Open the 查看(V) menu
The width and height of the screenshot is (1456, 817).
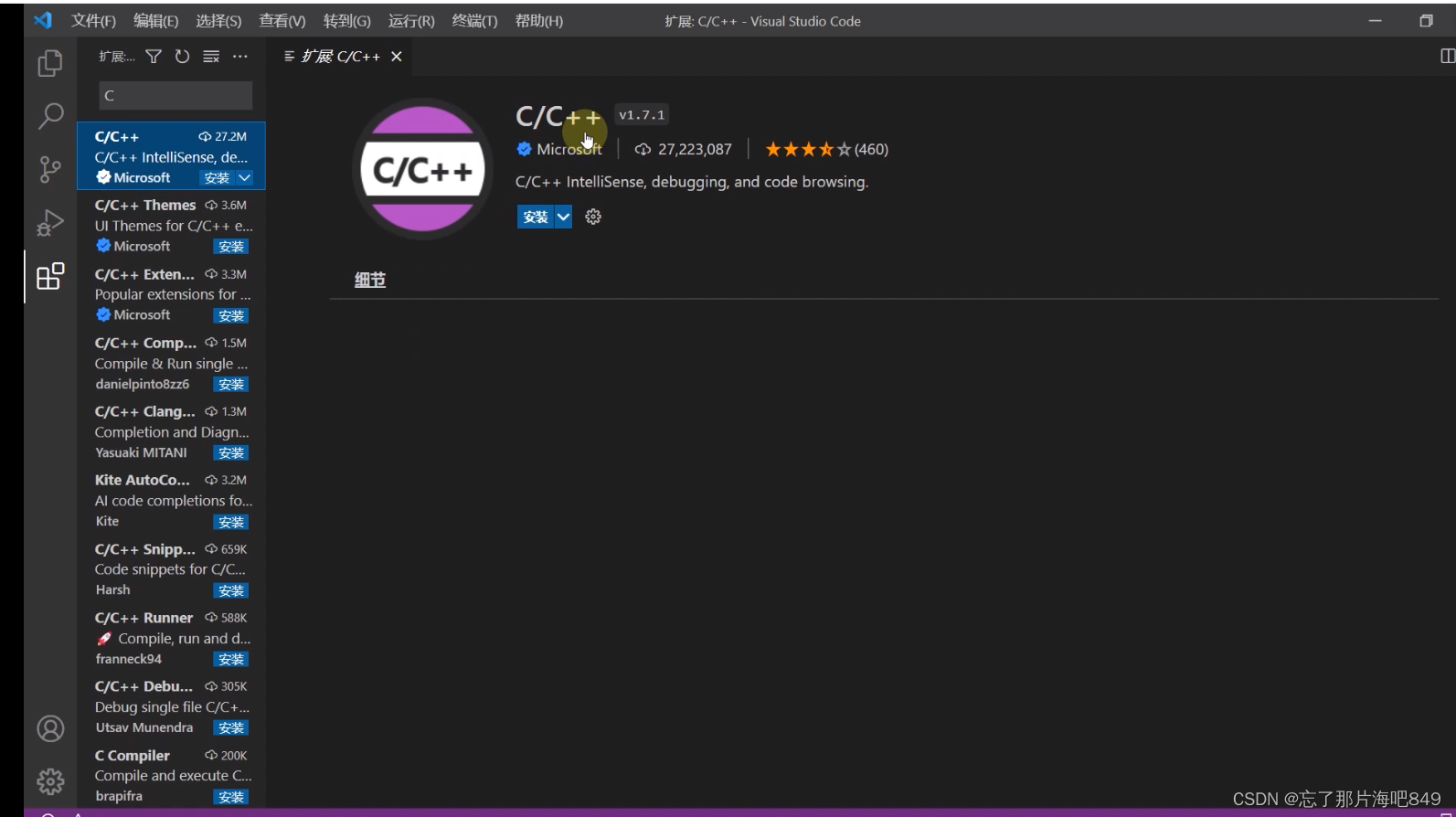click(282, 20)
